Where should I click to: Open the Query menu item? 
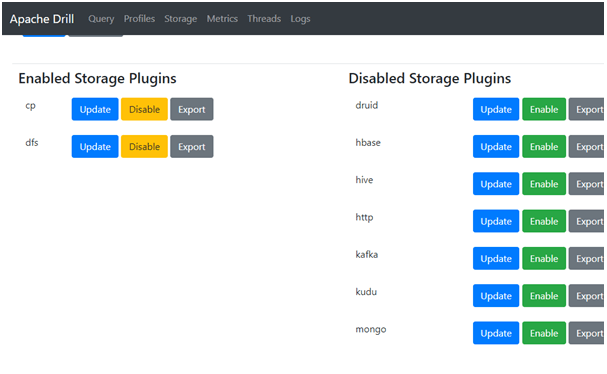pyautogui.click(x=101, y=19)
